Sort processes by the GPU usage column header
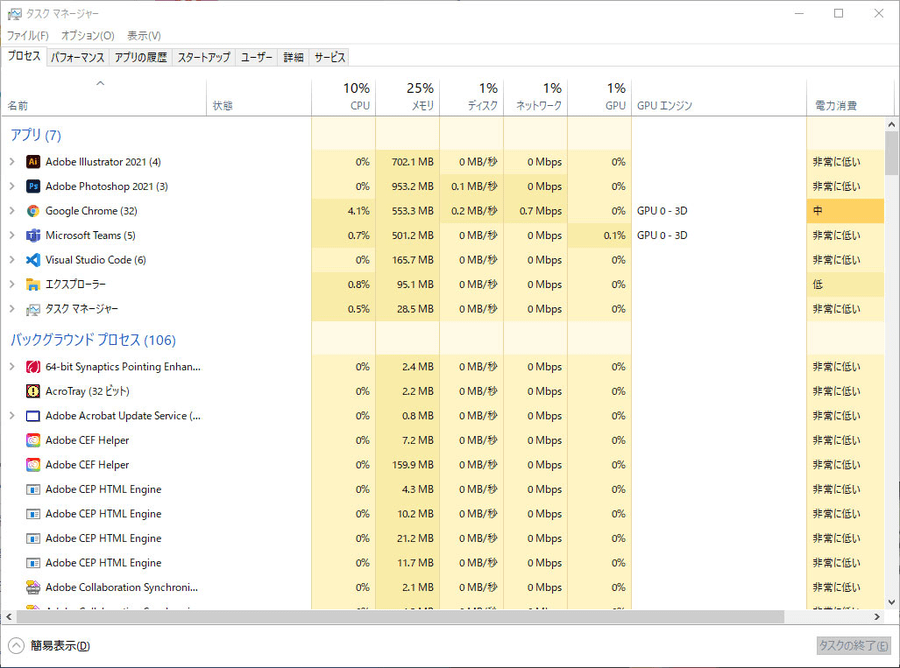This screenshot has width=900, height=668. 600,97
